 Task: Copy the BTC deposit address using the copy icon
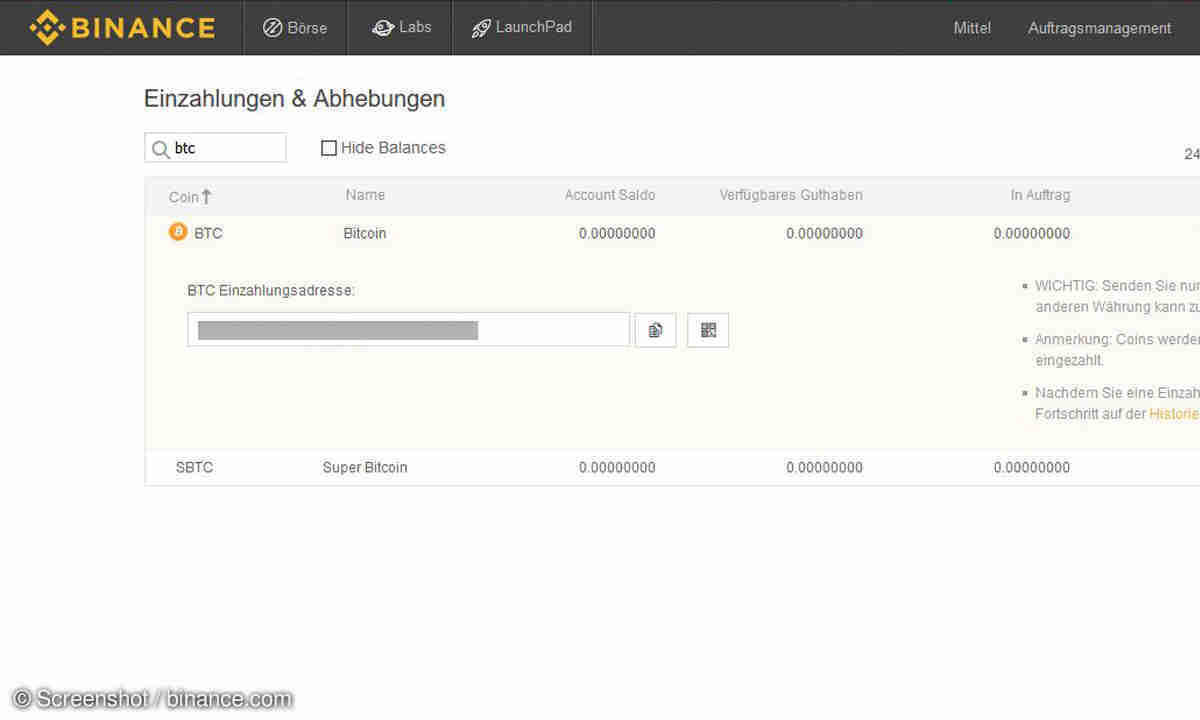(x=655, y=330)
